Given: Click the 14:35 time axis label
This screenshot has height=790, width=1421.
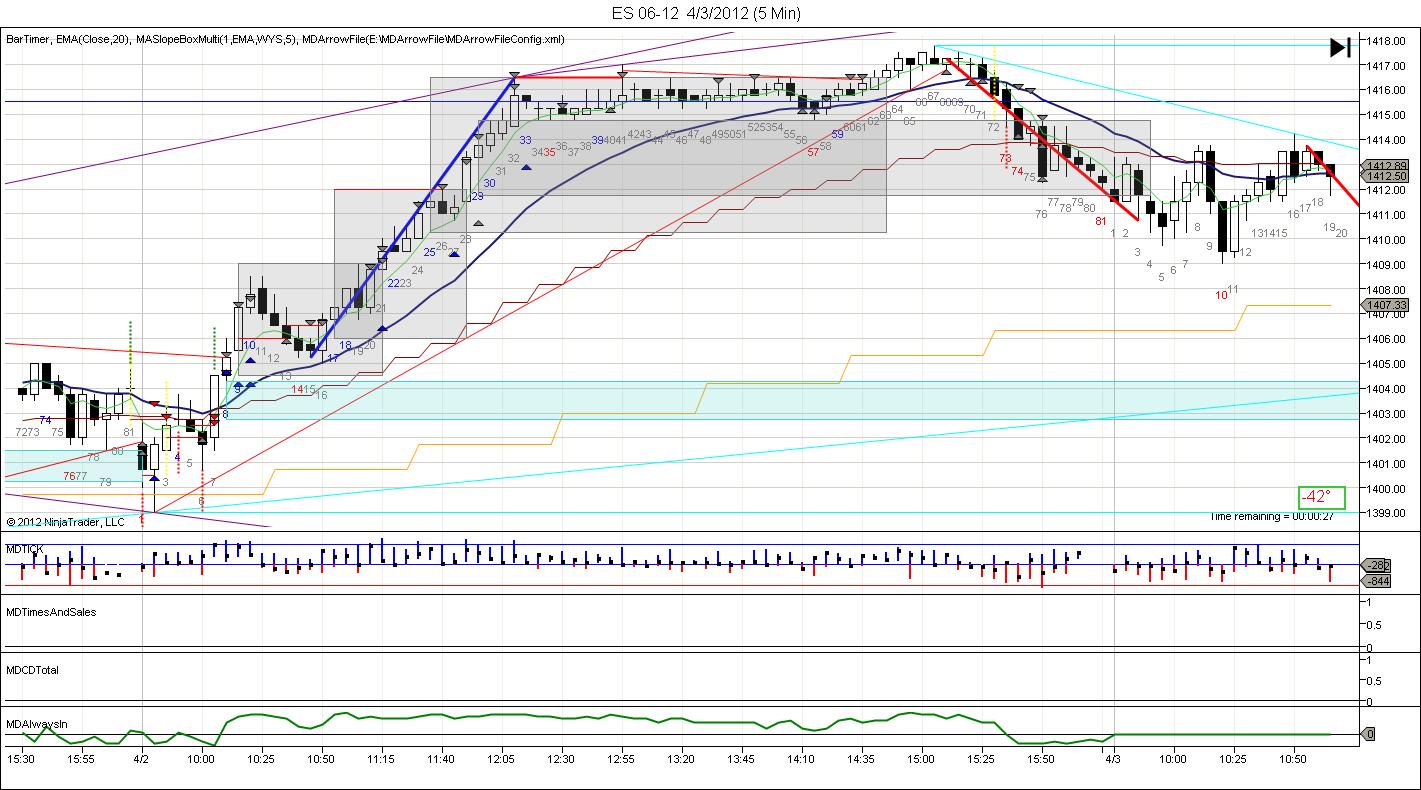Looking at the screenshot, I should tap(861, 760).
